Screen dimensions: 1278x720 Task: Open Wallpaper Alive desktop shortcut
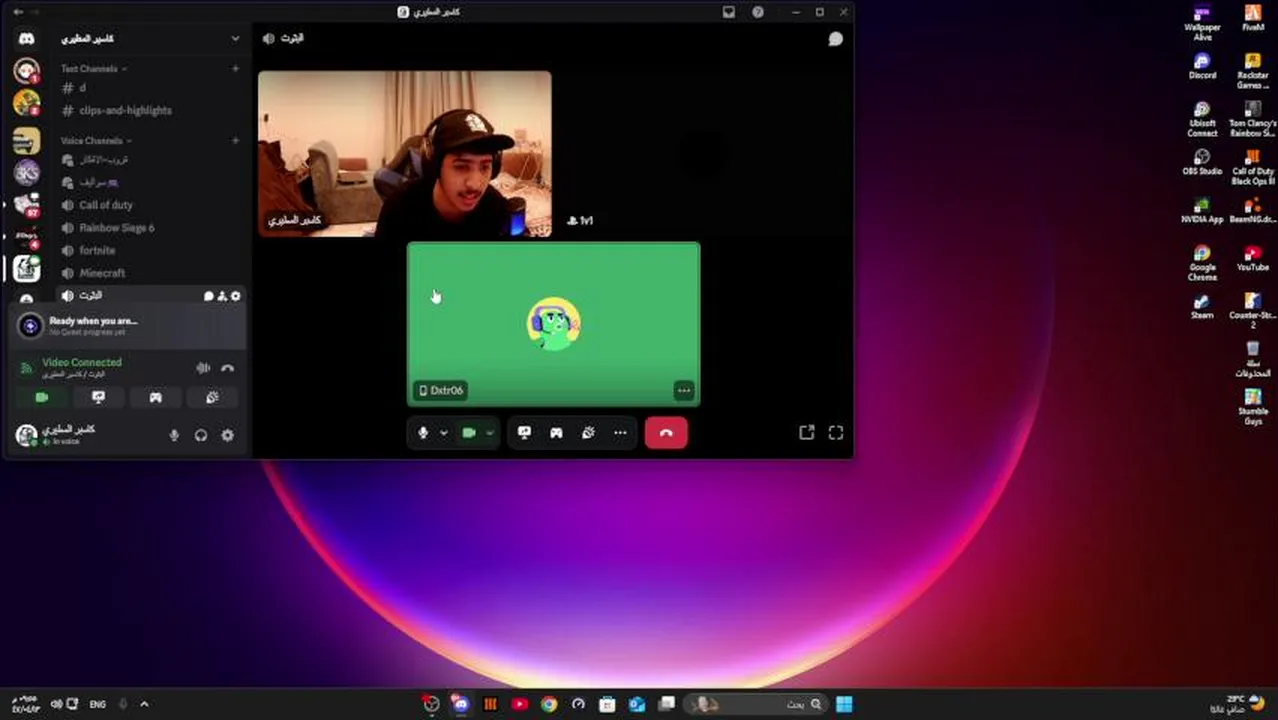[x=1202, y=23]
